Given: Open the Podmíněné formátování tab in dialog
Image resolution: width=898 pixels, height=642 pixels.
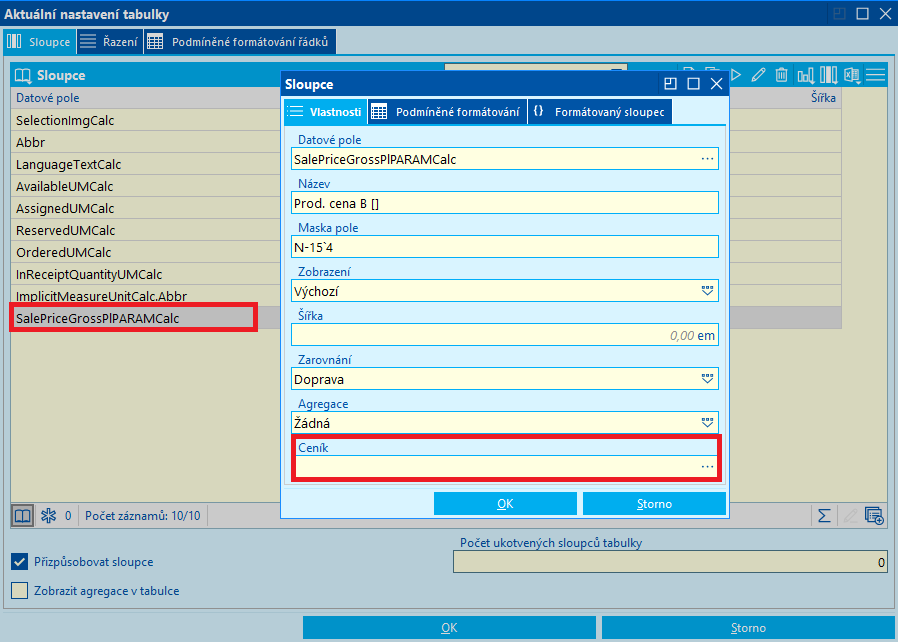Looking at the screenshot, I should pos(447,112).
